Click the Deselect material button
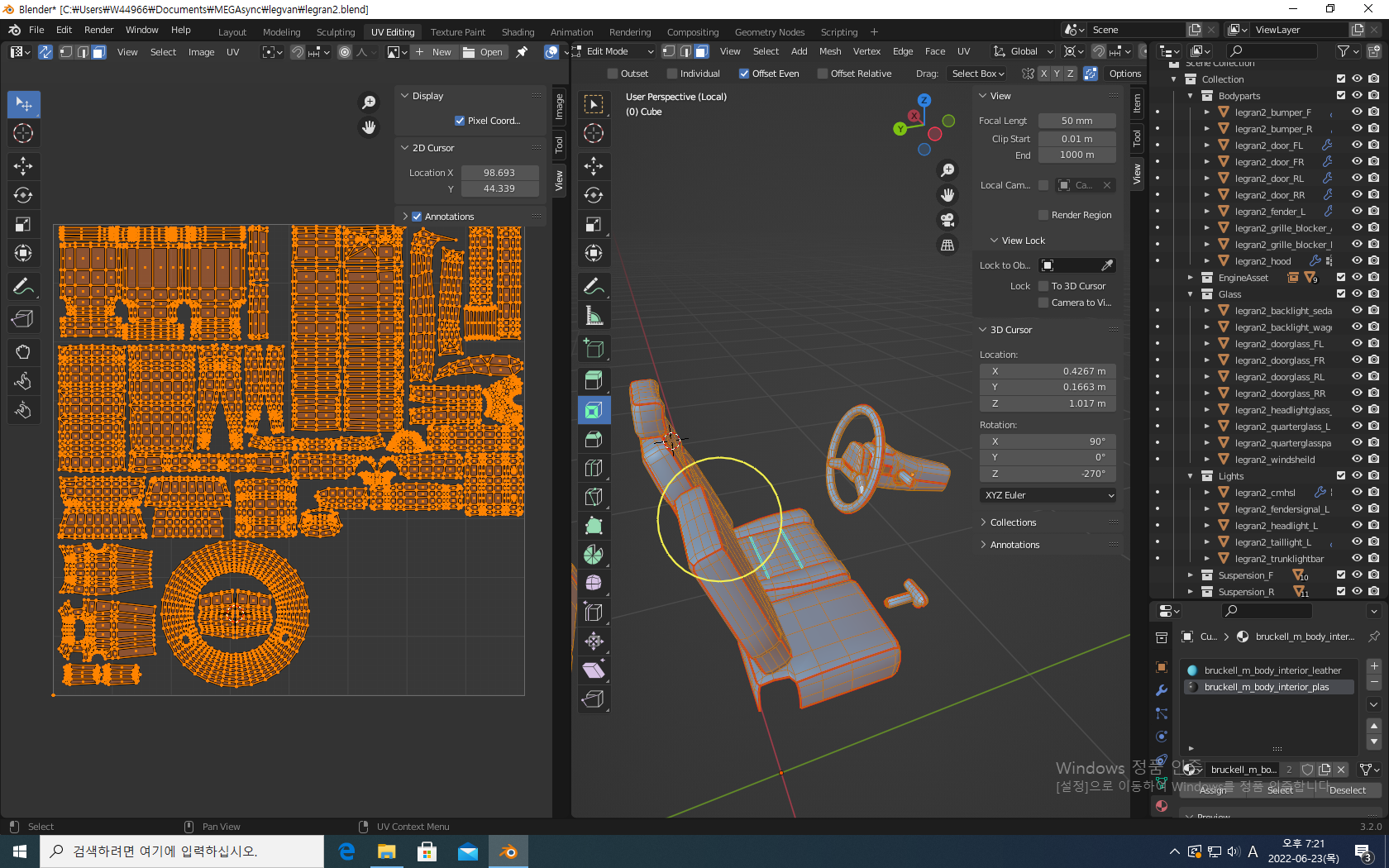This screenshot has width=1389, height=868. (1347, 790)
